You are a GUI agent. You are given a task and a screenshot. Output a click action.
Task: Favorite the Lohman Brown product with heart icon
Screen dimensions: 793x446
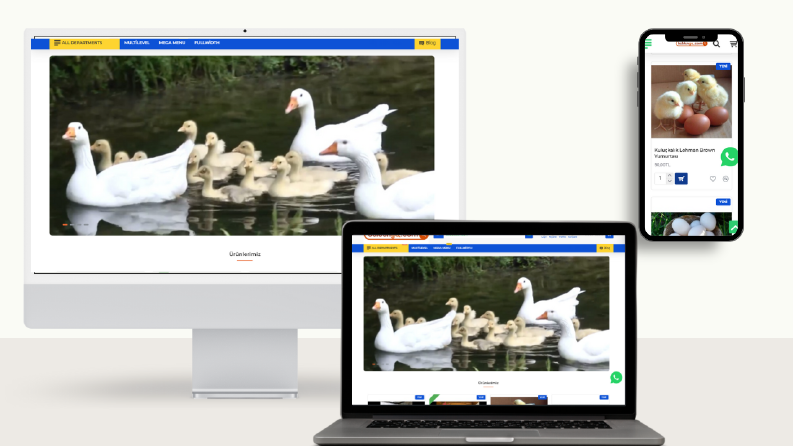[713, 179]
